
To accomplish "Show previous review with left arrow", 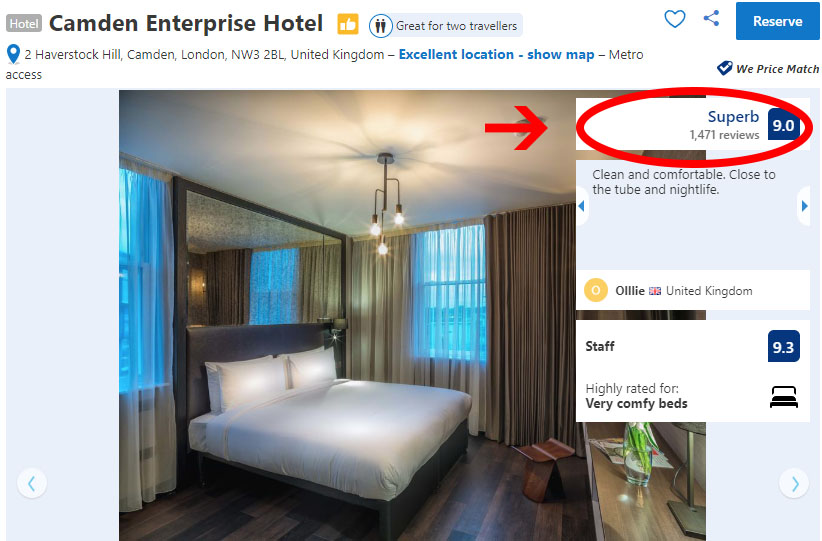I will (x=581, y=206).
